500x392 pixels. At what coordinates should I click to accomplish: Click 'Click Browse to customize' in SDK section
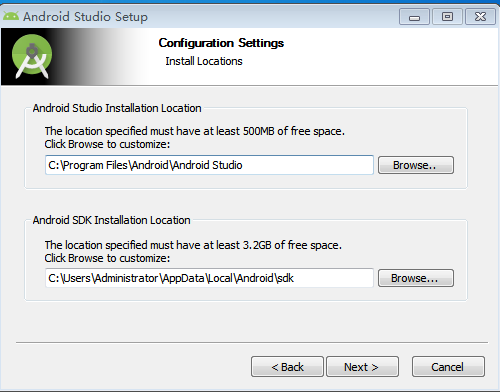tap(107, 258)
